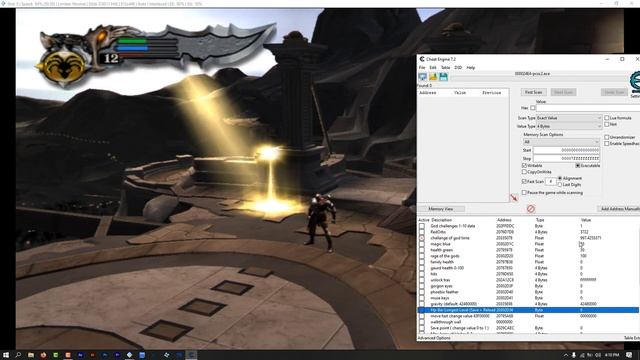Click the Next Scan button

563,92
